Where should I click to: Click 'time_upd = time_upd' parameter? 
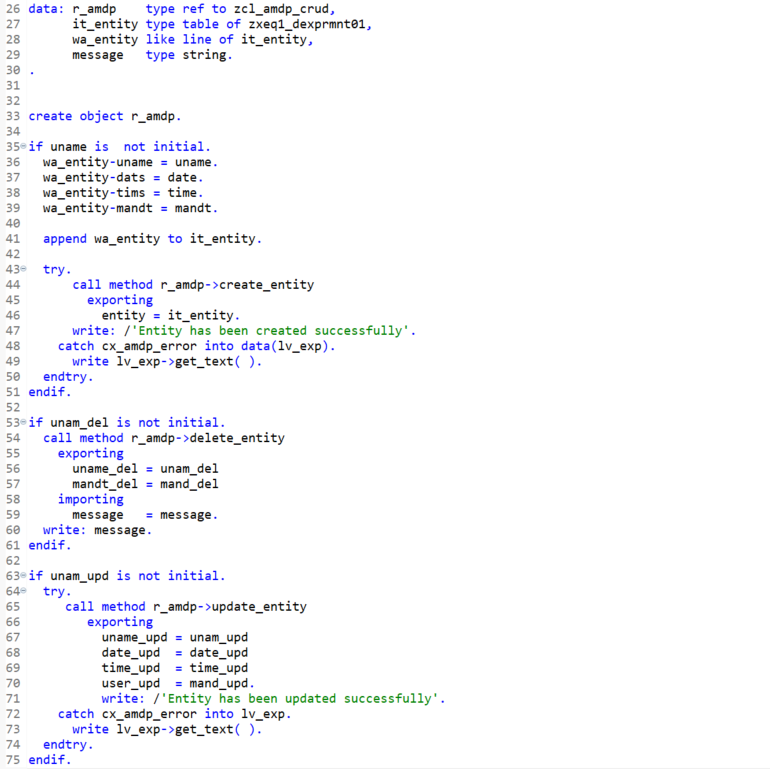(x=175, y=668)
